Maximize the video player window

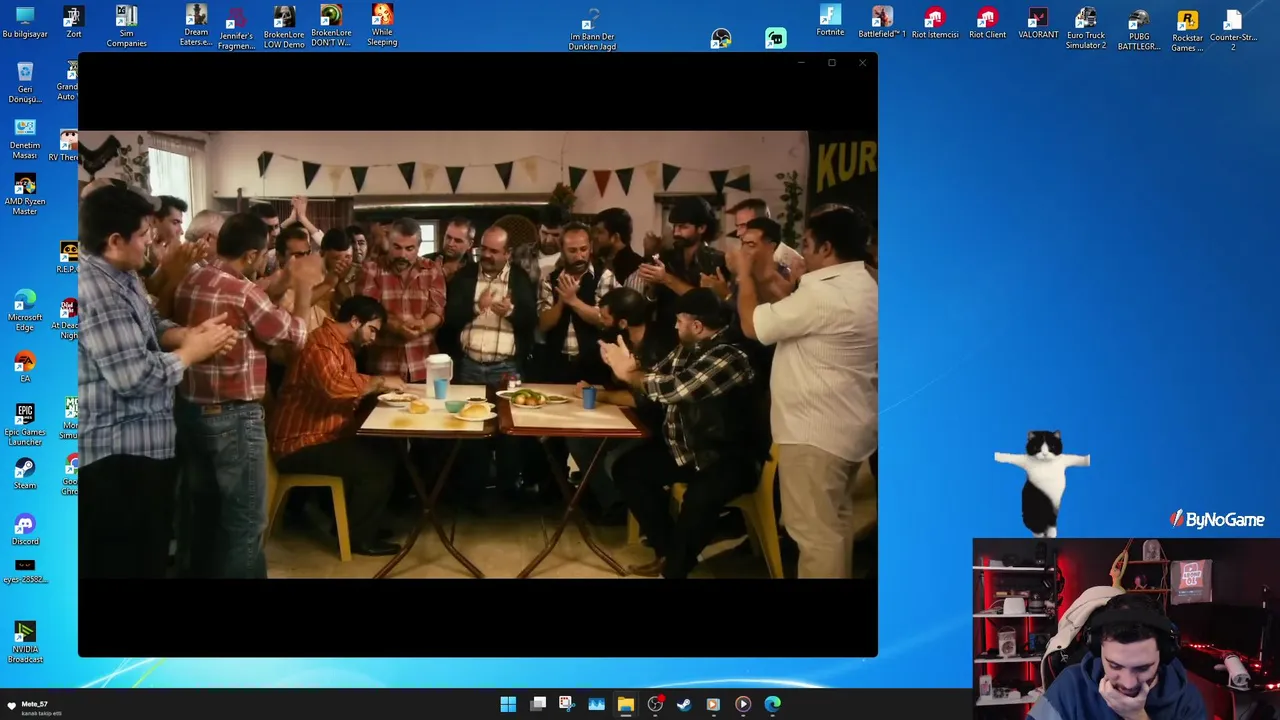point(831,63)
